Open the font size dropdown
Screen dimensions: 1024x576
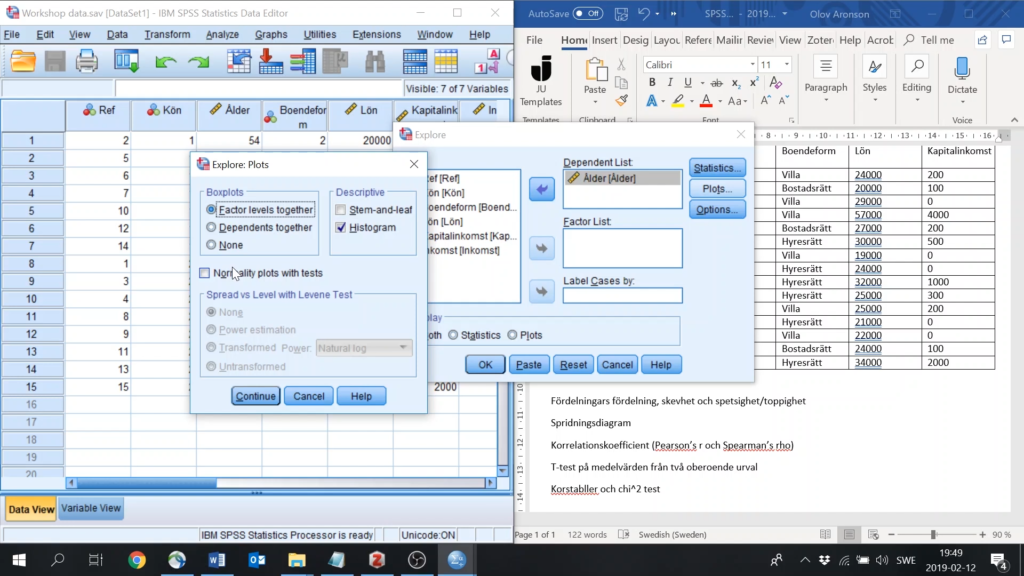pyautogui.click(x=787, y=65)
